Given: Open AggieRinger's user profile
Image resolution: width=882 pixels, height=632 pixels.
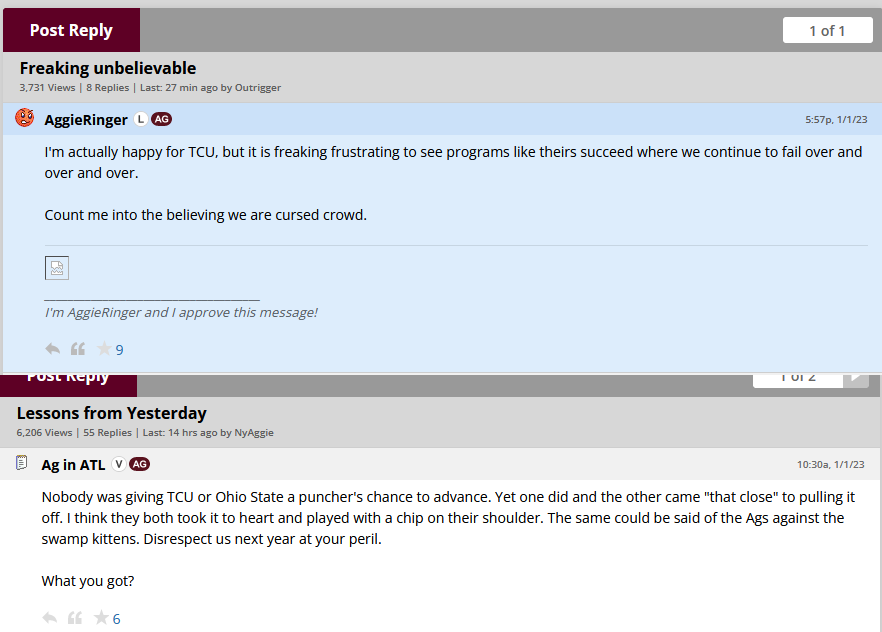Looking at the screenshot, I should (86, 120).
